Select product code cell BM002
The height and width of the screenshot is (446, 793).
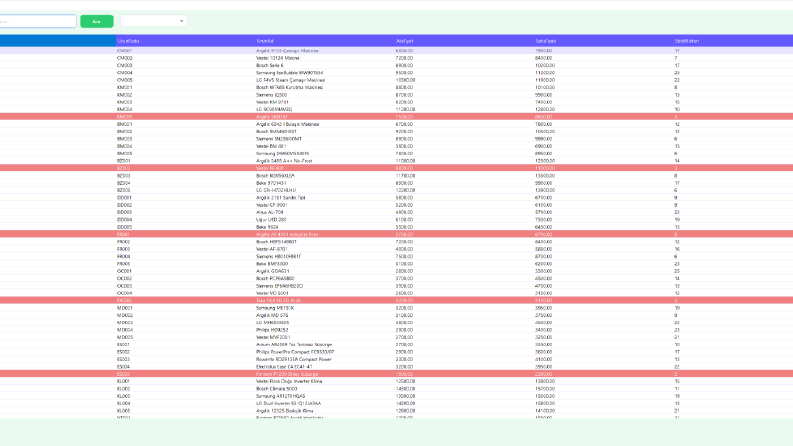[124, 131]
